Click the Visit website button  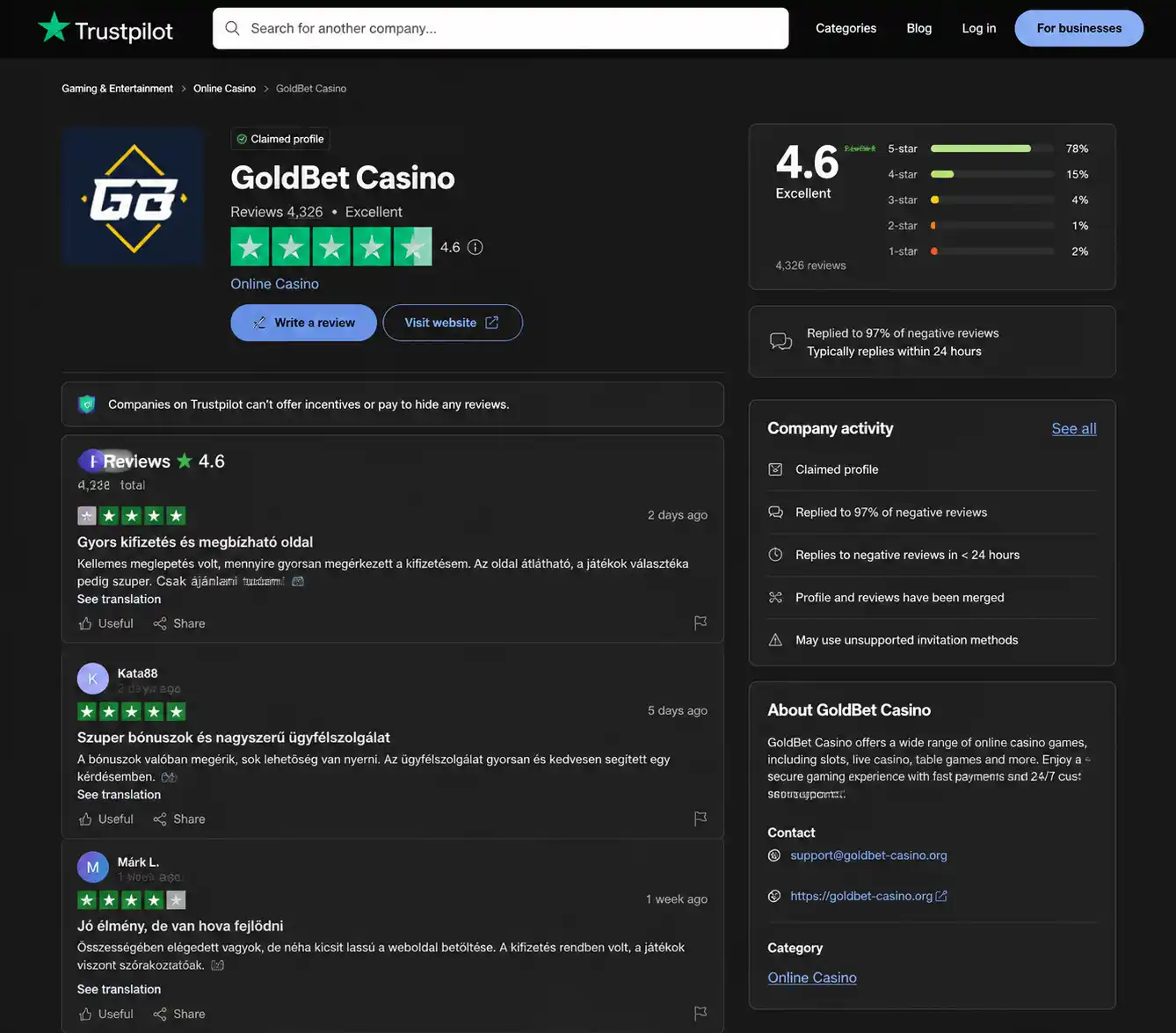[453, 323]
